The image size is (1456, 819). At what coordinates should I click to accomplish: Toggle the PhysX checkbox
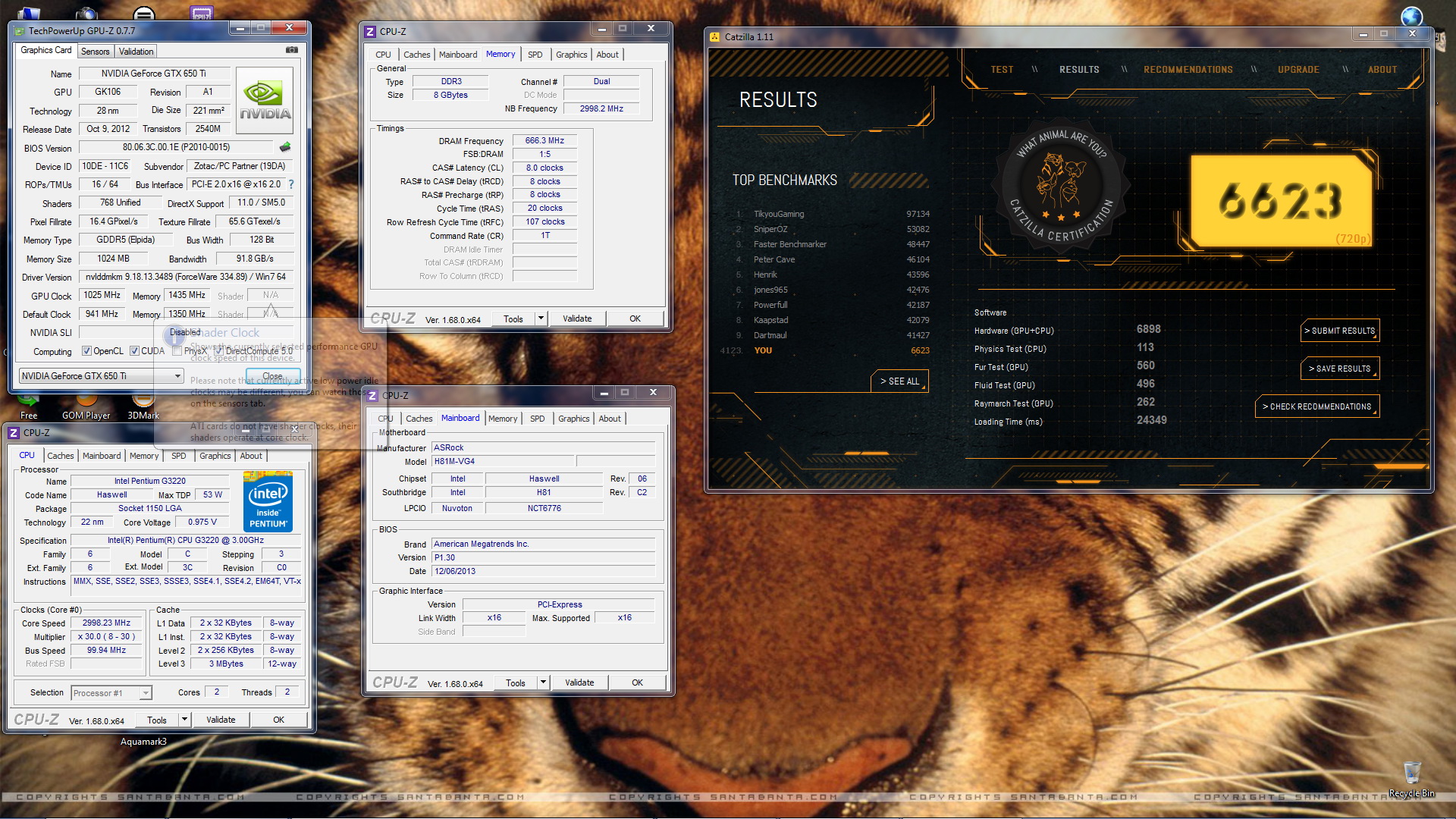(177, 351)
